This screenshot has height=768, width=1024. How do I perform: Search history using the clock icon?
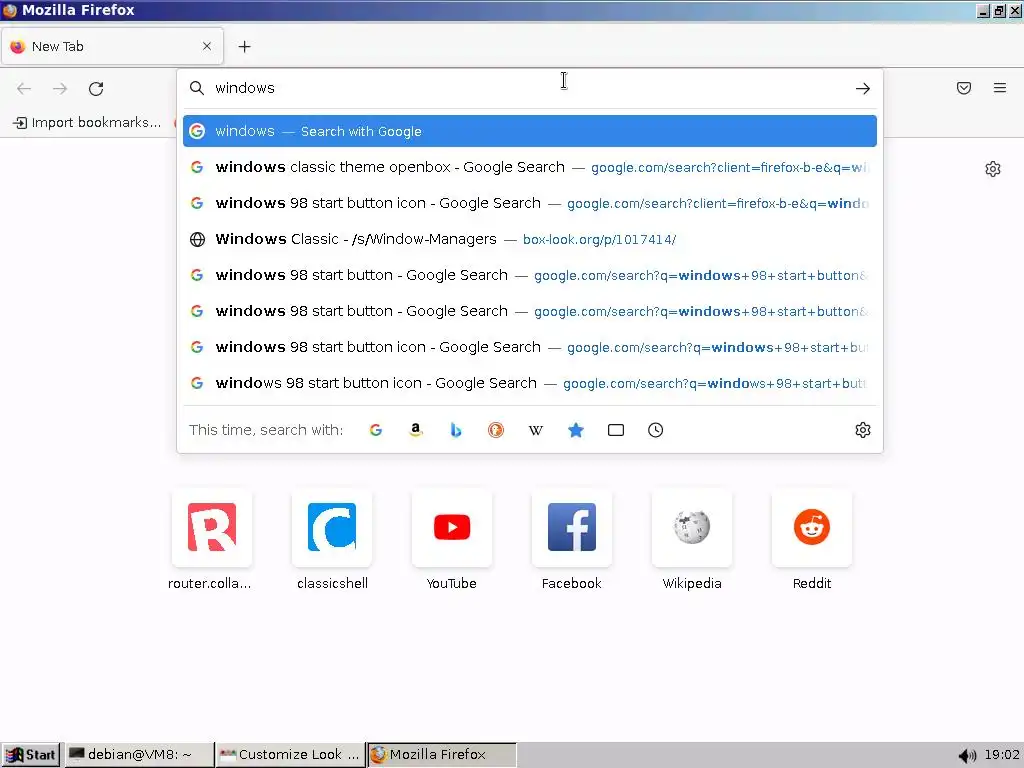pos(656,430)
